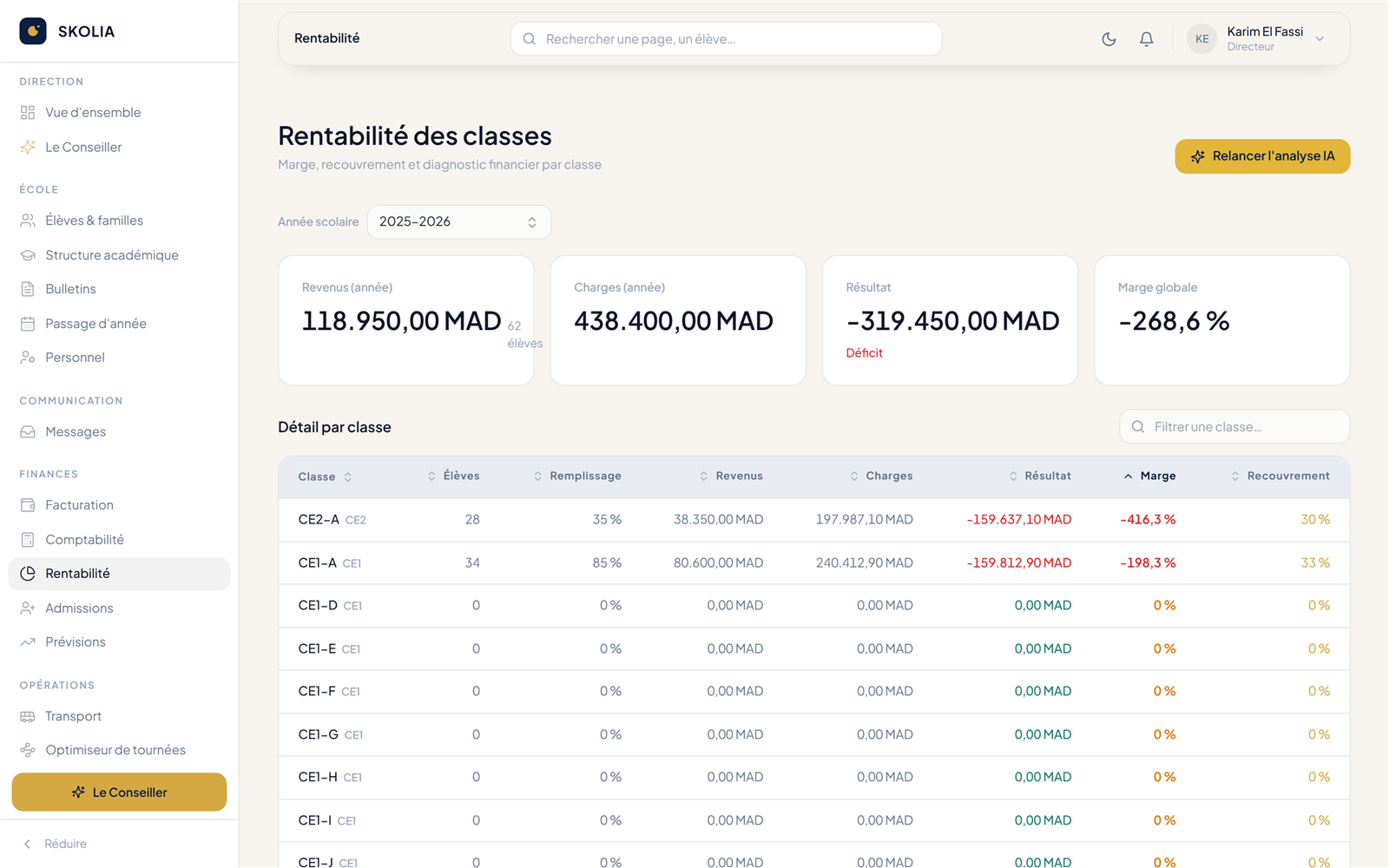Open Bulletins page icon
This screenshot has width=1389, height=868.
pos(28,289)
